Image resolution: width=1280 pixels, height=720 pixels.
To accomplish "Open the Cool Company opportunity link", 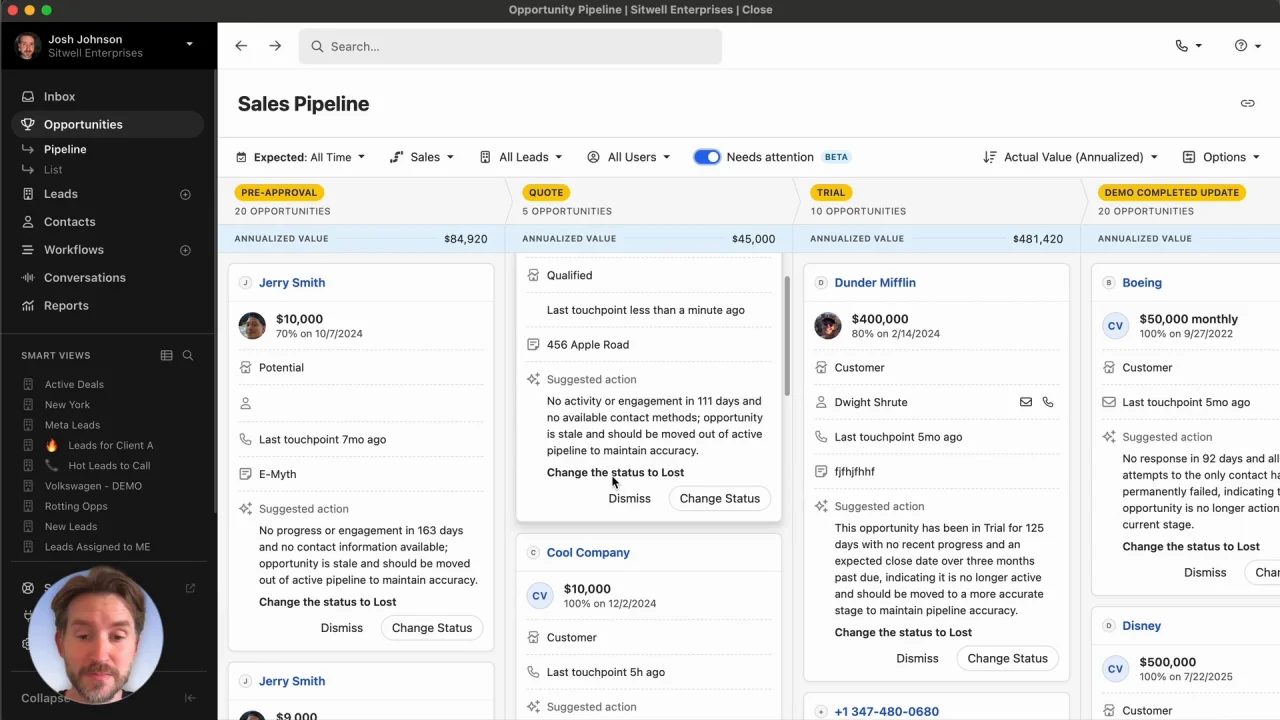I will pos(588,552).
